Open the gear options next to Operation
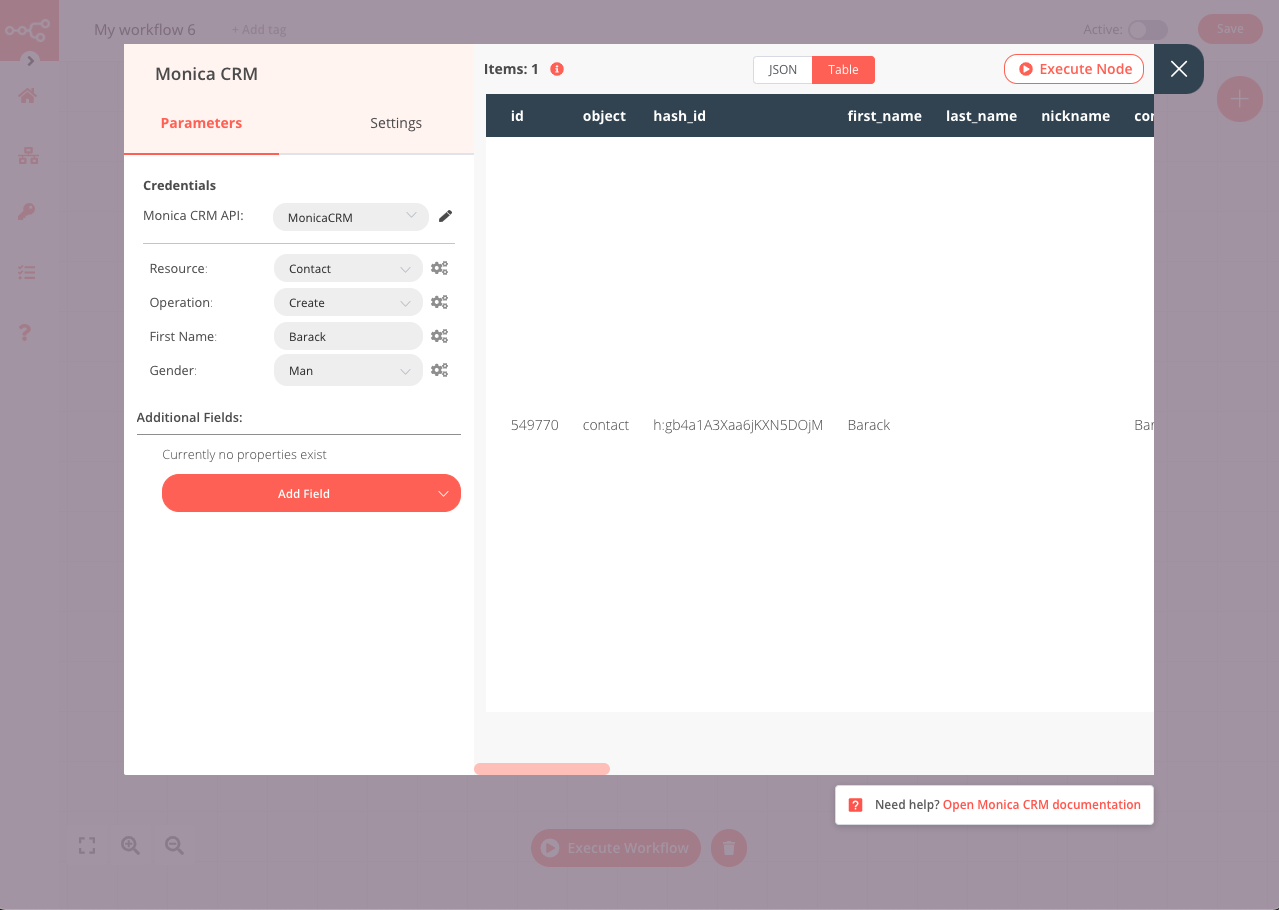 439,301
